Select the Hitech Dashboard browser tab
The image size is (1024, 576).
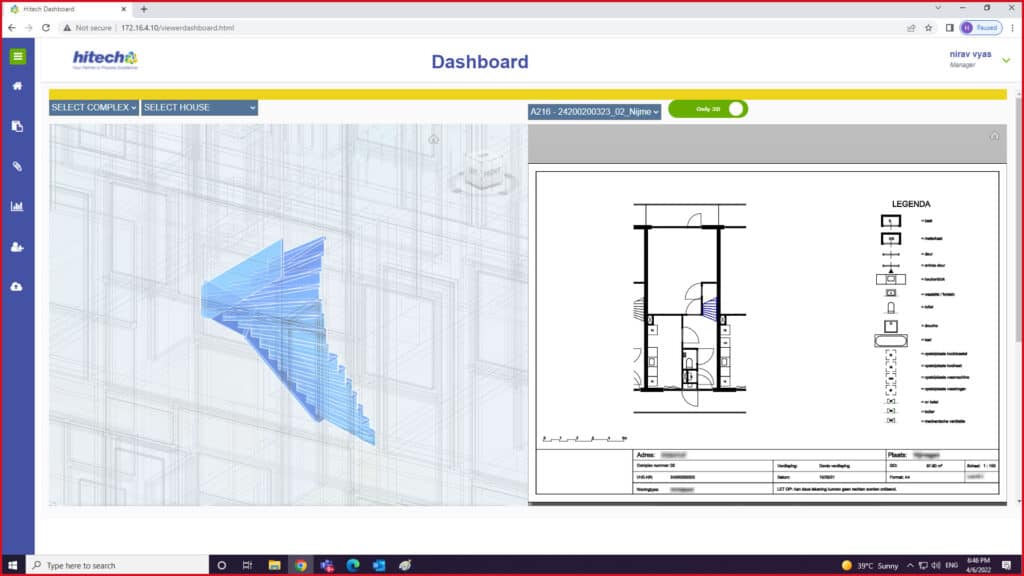coord(62,9)
